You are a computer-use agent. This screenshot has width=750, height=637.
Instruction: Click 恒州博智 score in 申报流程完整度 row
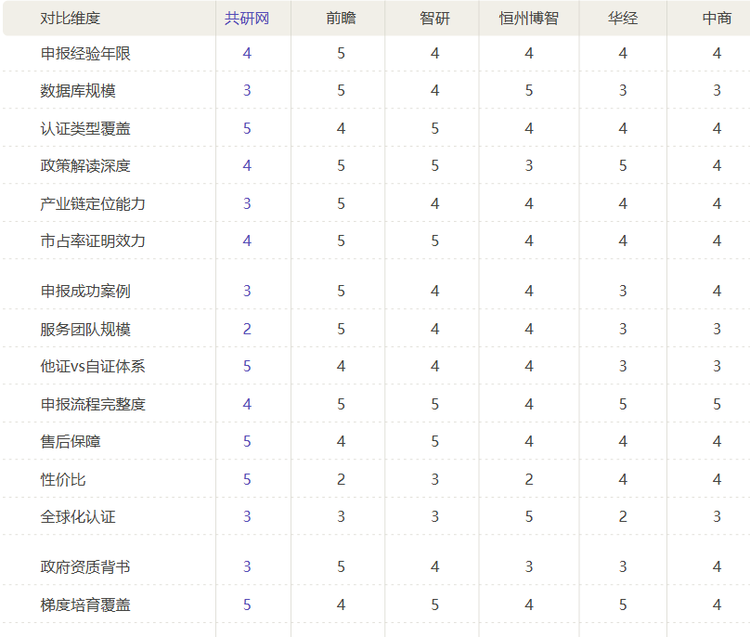529,404
